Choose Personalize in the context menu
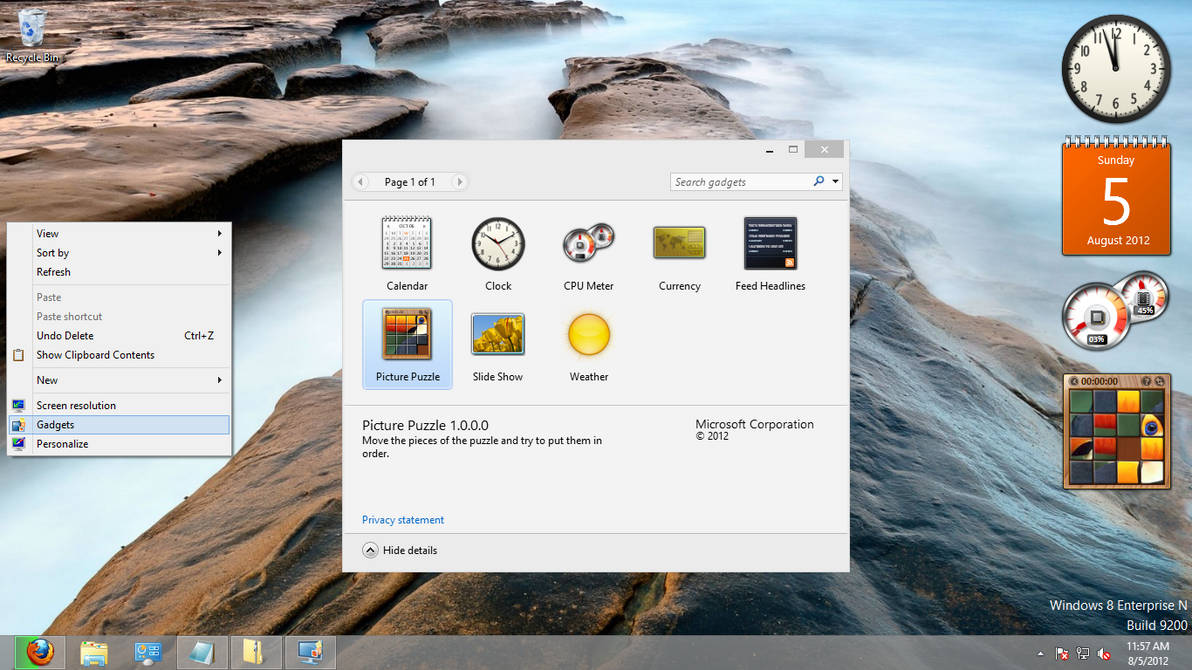 pyautogui.click(x=119, y=443)
